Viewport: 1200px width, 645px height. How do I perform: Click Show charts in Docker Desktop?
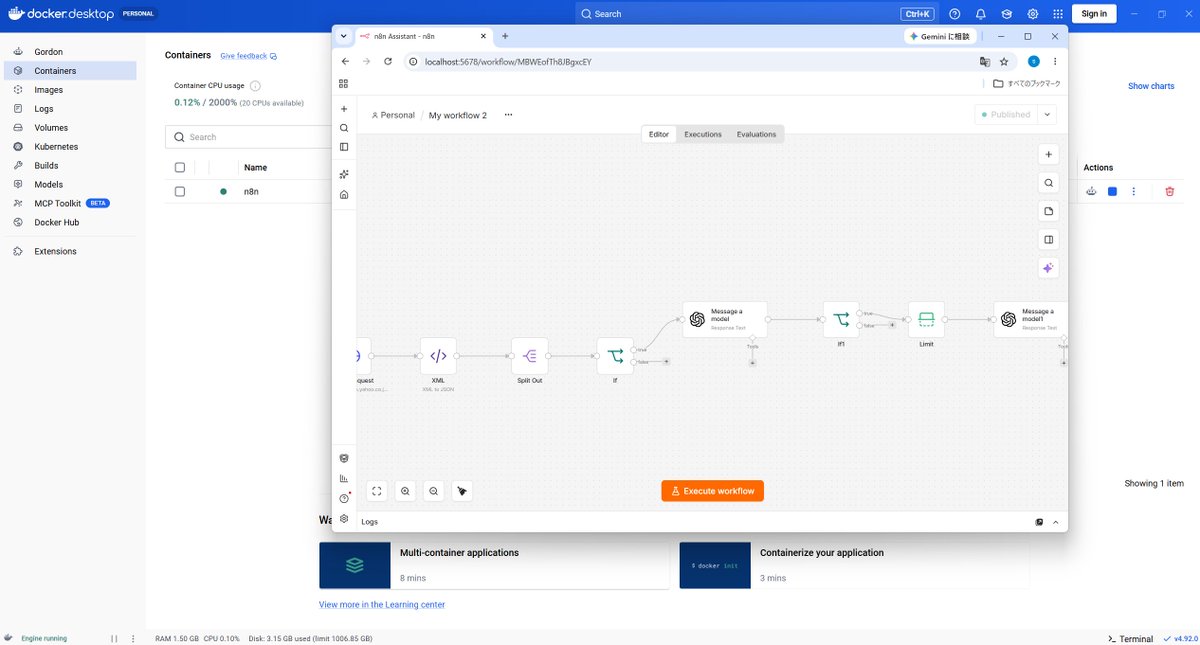(x=1151, y=86)
